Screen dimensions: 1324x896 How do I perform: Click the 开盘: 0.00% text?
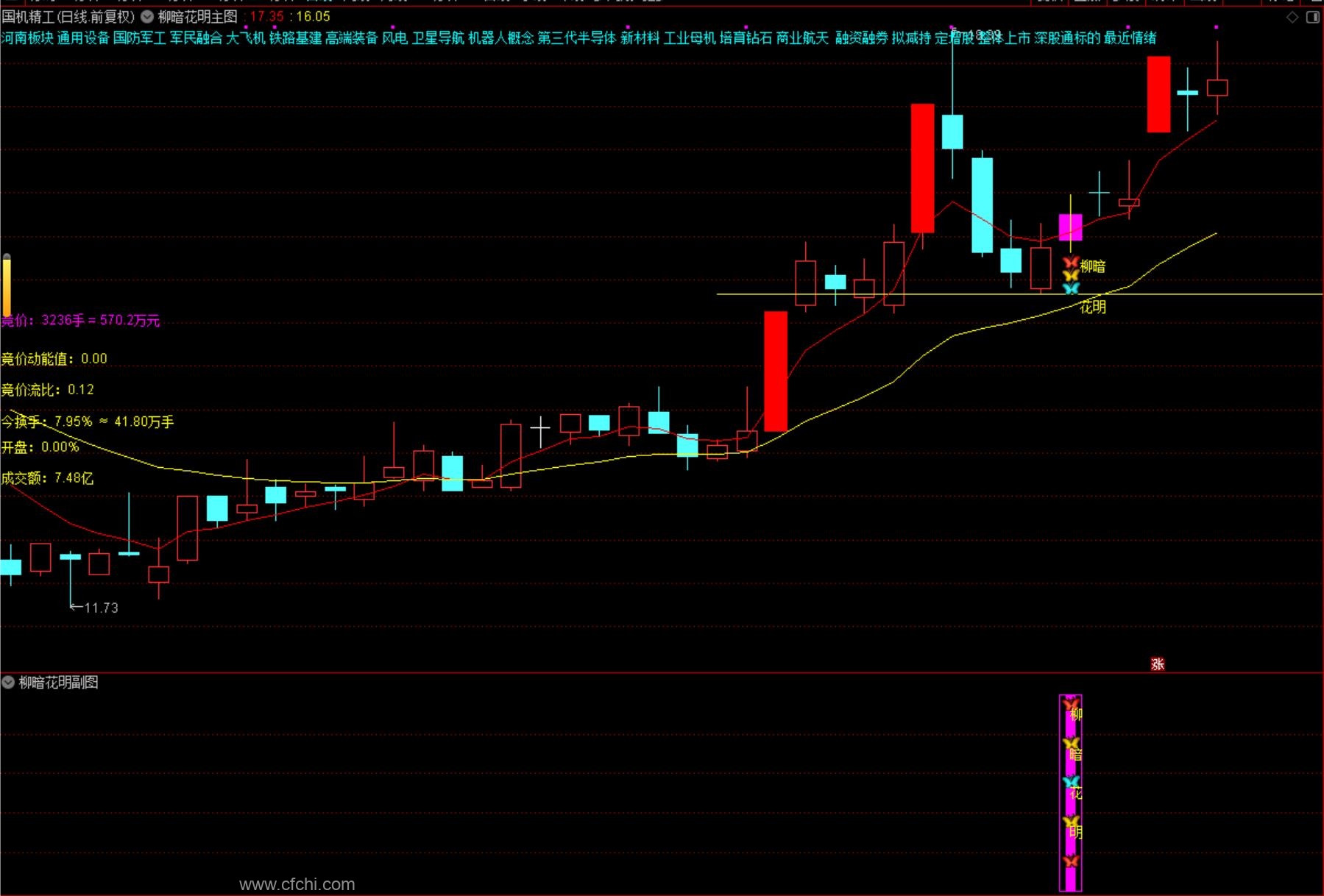[40, 447]
